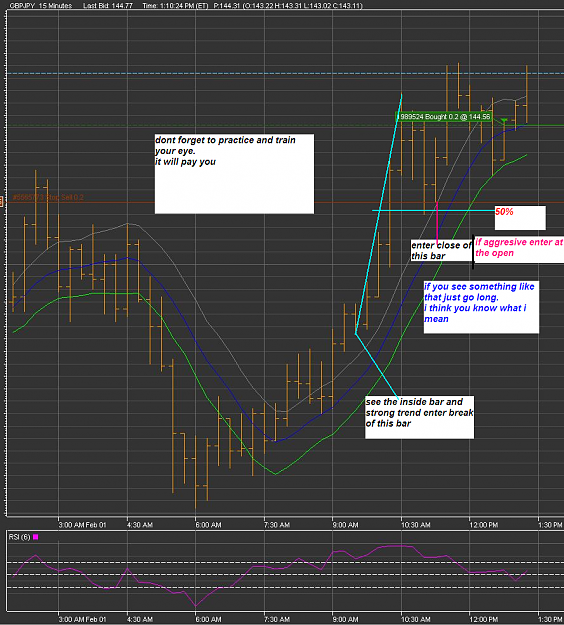Viewport: 564px width, 625px height.
Task: Click the 'enter close of this bar' note
Action: point(442,250)
